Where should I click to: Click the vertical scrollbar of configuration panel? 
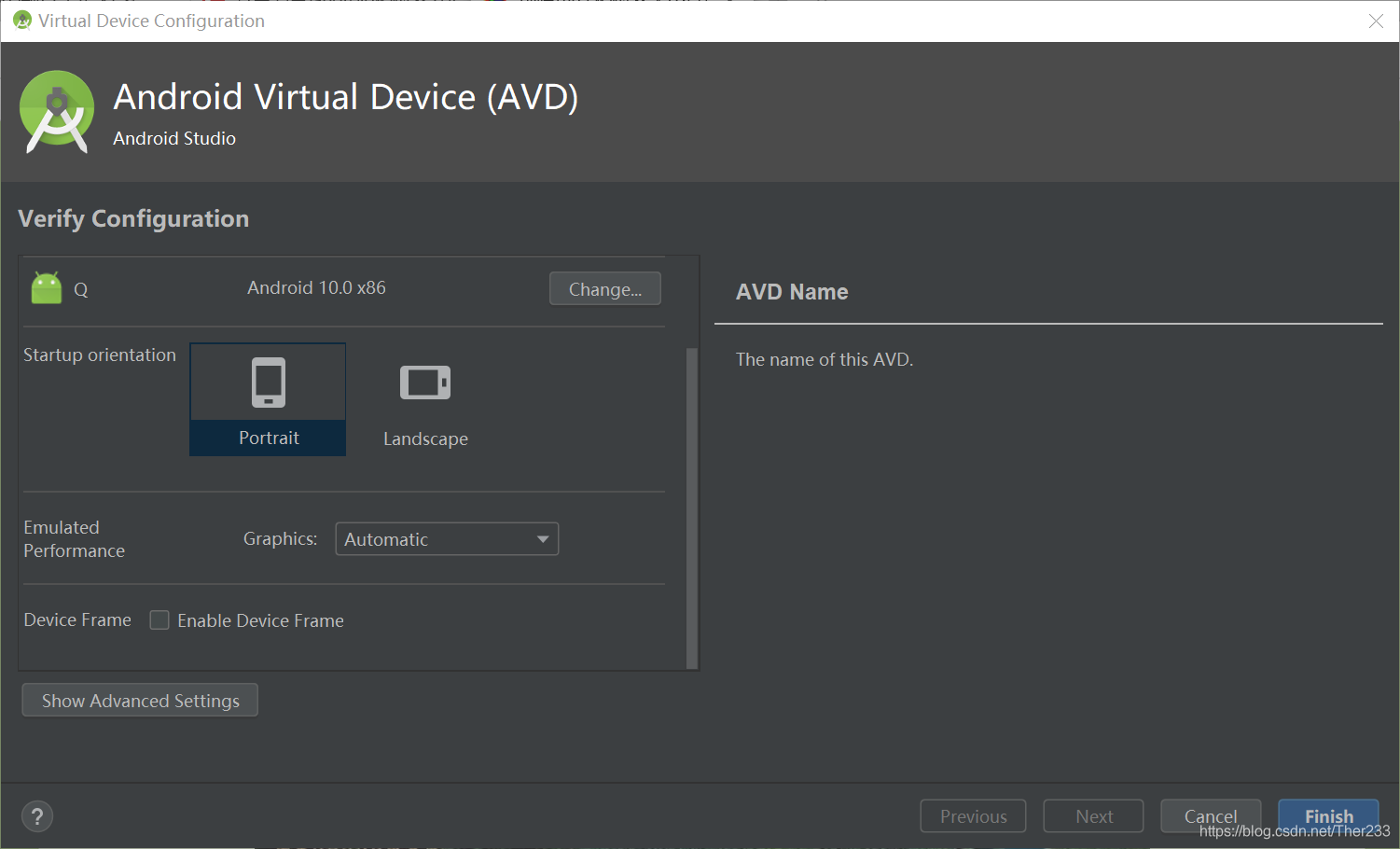point(692,508)
